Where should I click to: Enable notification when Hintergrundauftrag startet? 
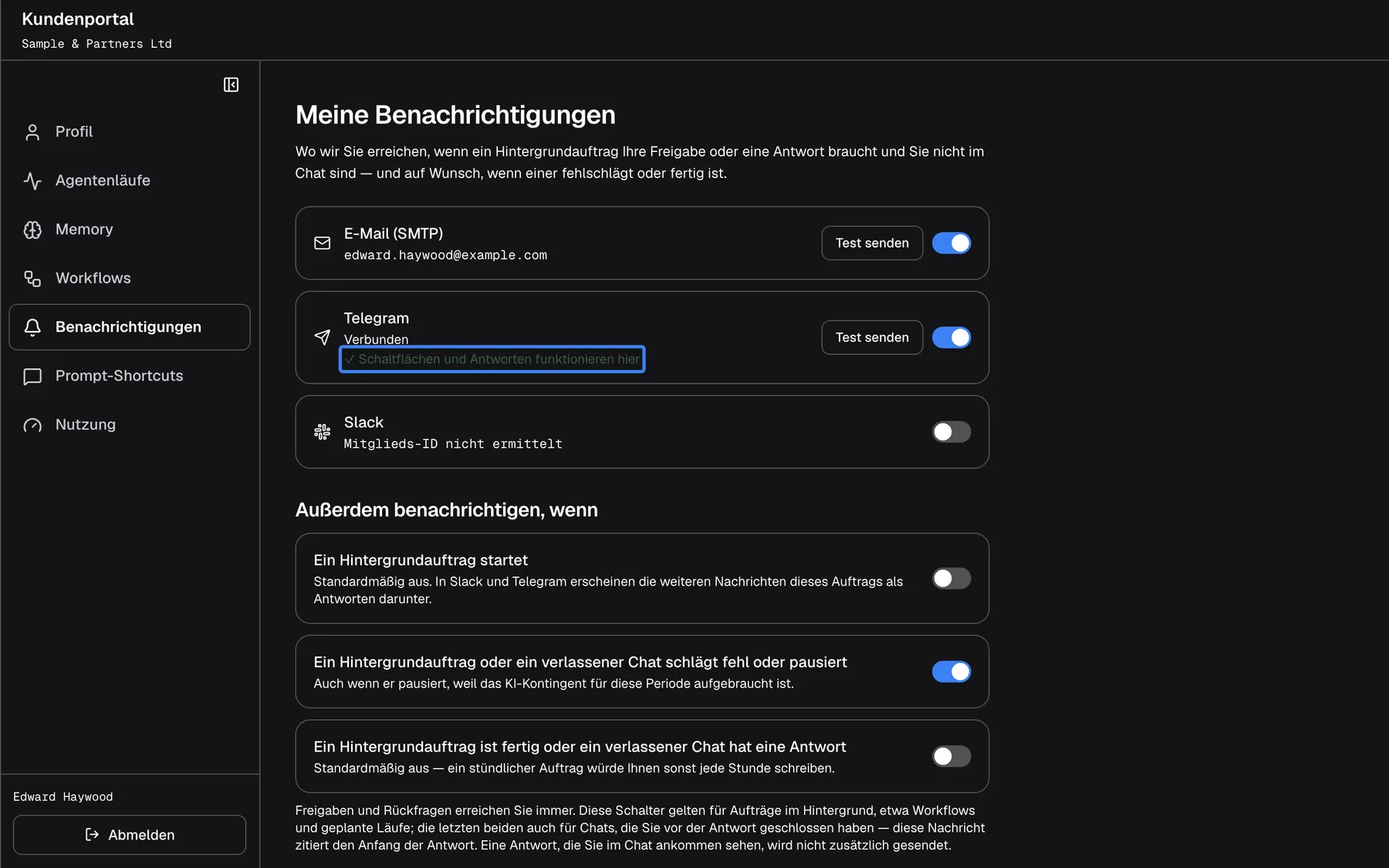point(951,579)
